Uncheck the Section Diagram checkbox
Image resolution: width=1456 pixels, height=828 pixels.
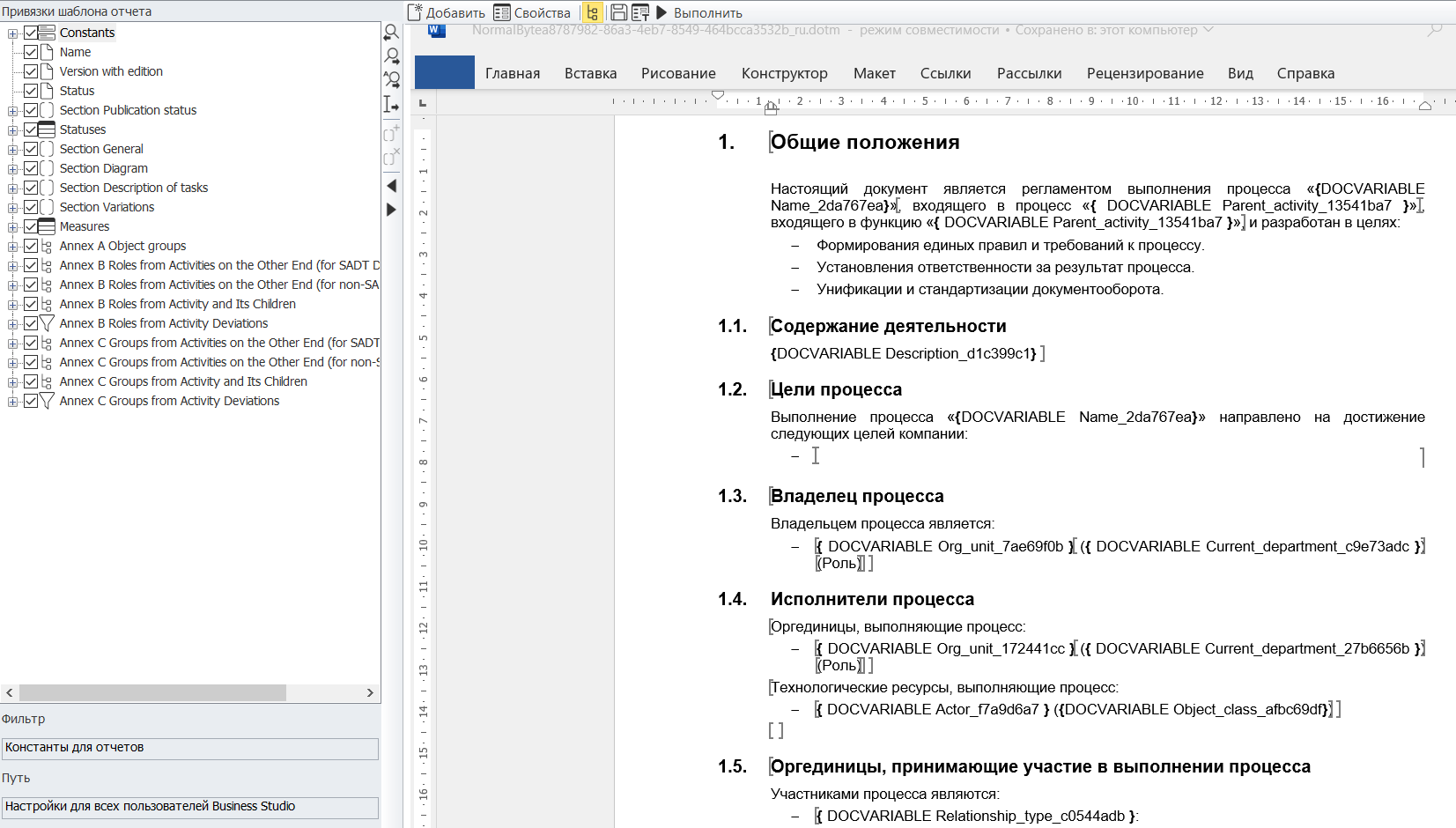click(31, 168)
